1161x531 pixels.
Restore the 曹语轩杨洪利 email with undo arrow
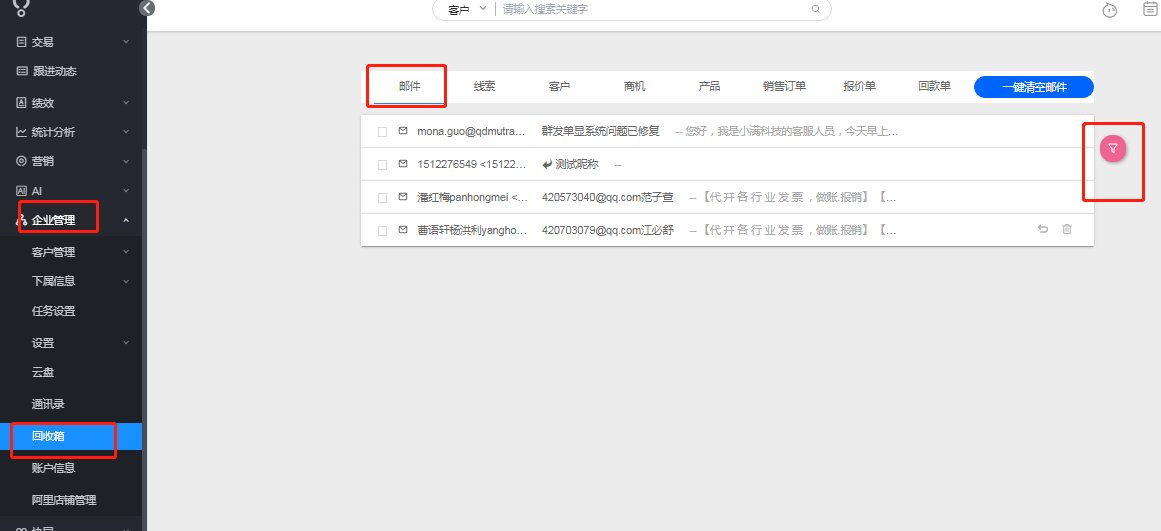pyautogui.click(x=1043, y=230)
